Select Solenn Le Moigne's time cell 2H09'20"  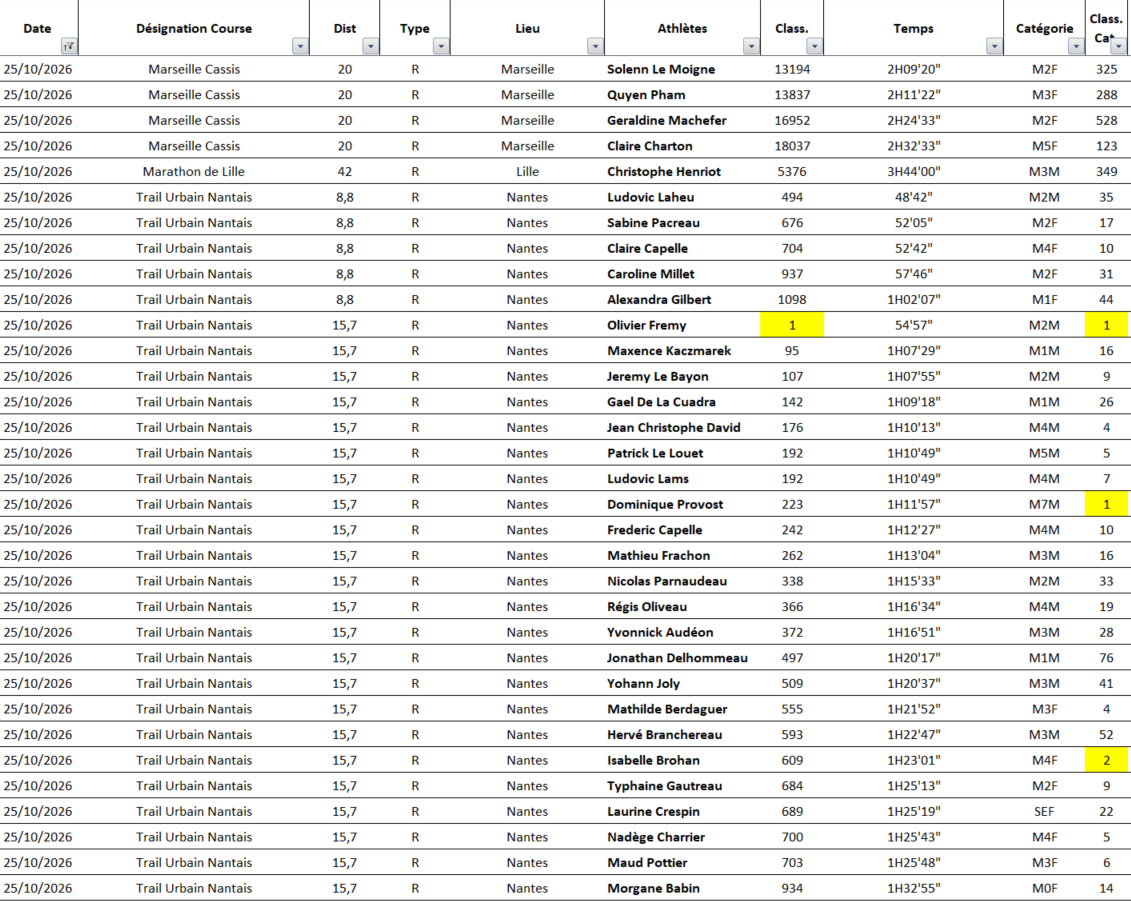(x=913, y=69)
